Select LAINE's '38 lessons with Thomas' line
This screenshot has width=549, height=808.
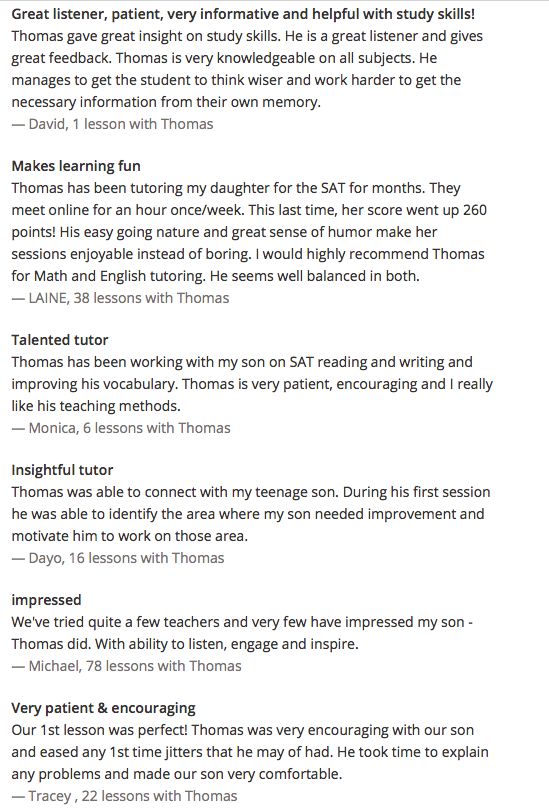(120, 298)
